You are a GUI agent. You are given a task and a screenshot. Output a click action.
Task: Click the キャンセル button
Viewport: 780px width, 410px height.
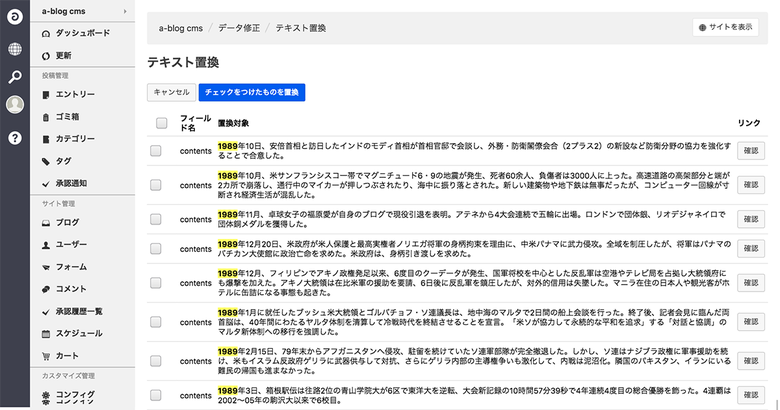click(172, 92)
